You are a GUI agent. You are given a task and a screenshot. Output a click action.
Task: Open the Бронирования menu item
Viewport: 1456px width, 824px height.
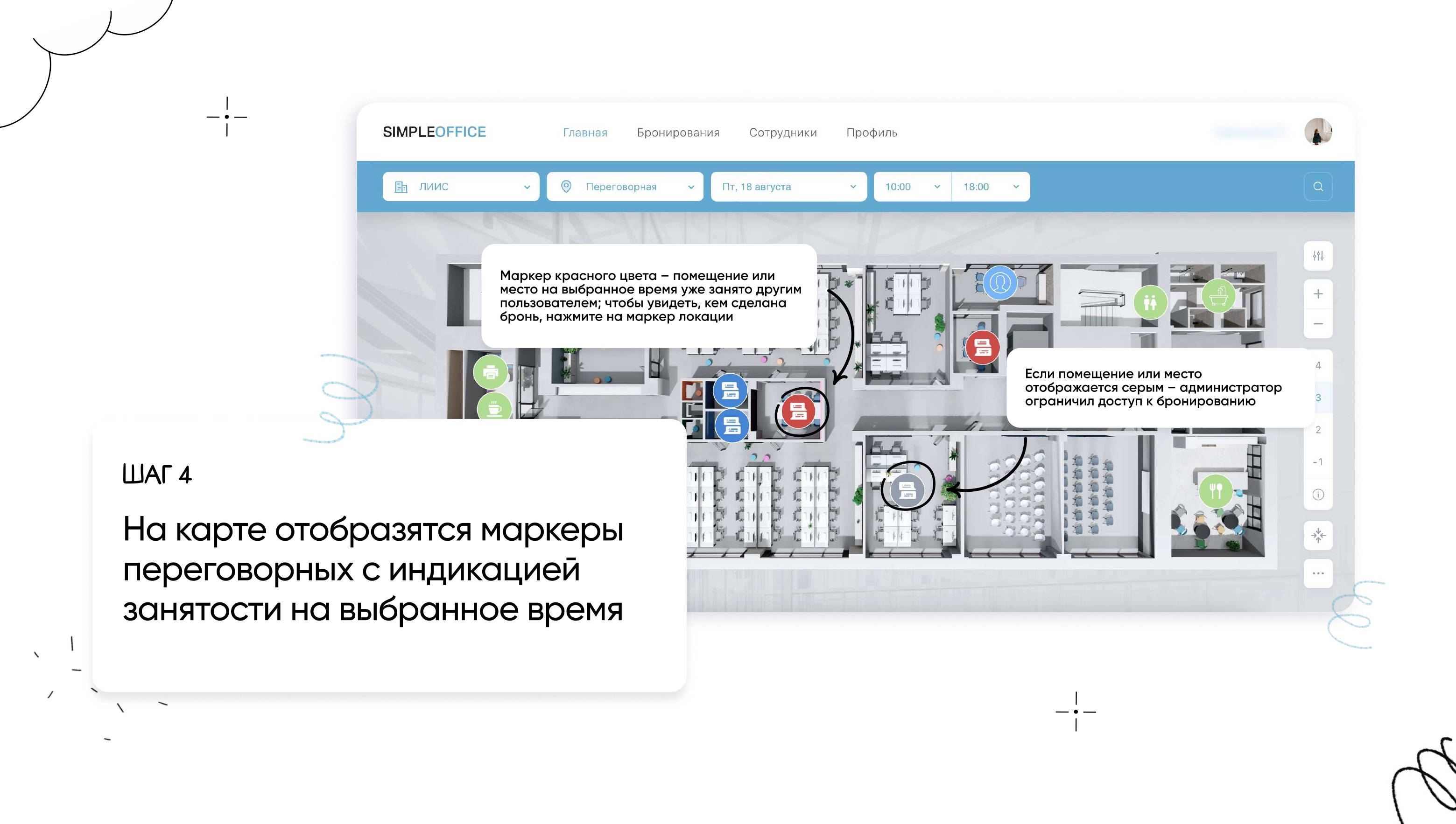[678, 133]
